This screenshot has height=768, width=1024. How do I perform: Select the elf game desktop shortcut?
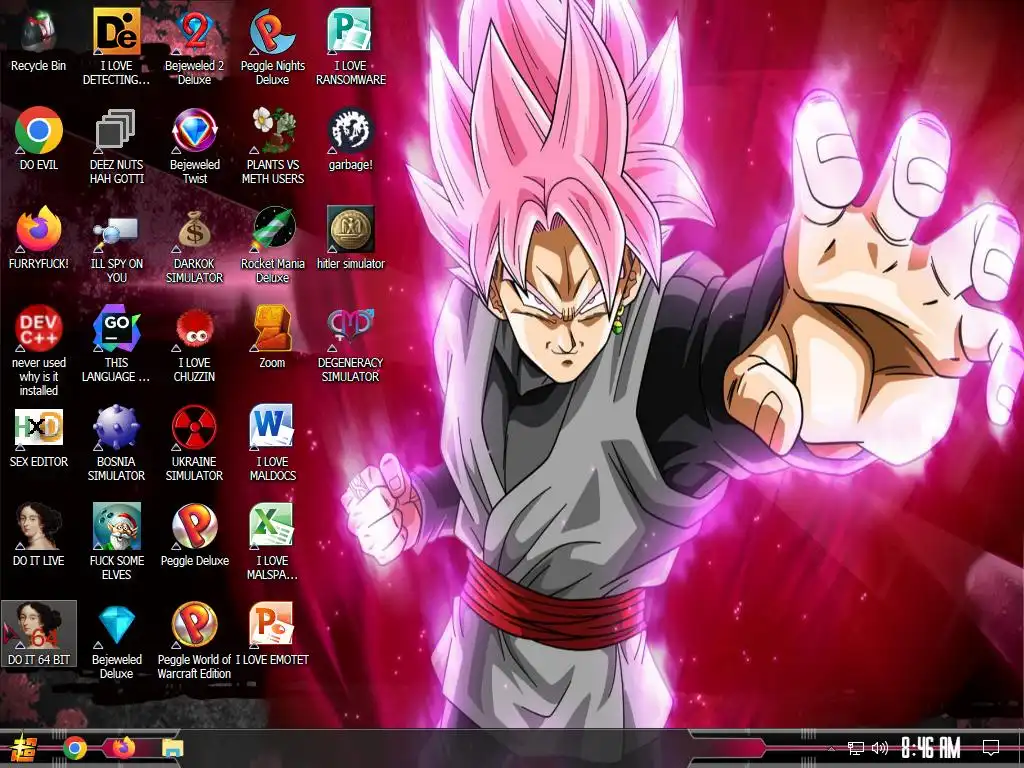click(116, 542)
